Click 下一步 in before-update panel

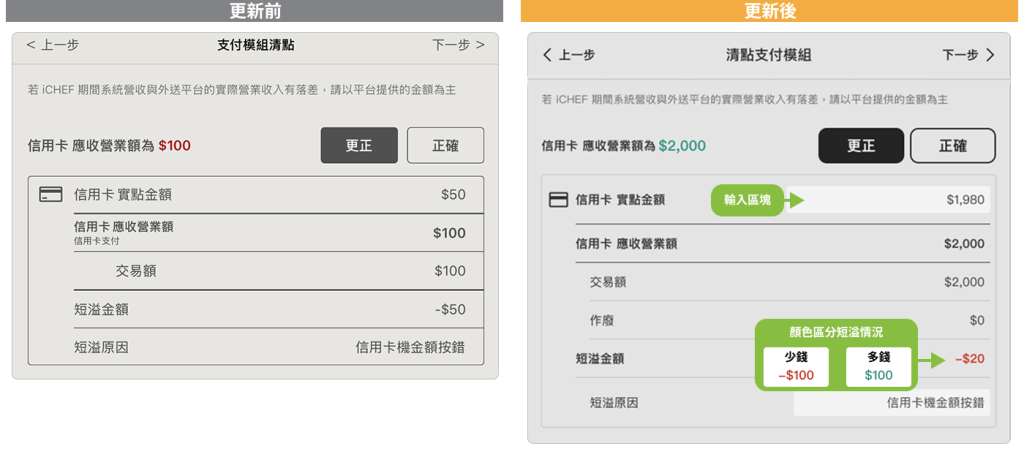(458, 45)
